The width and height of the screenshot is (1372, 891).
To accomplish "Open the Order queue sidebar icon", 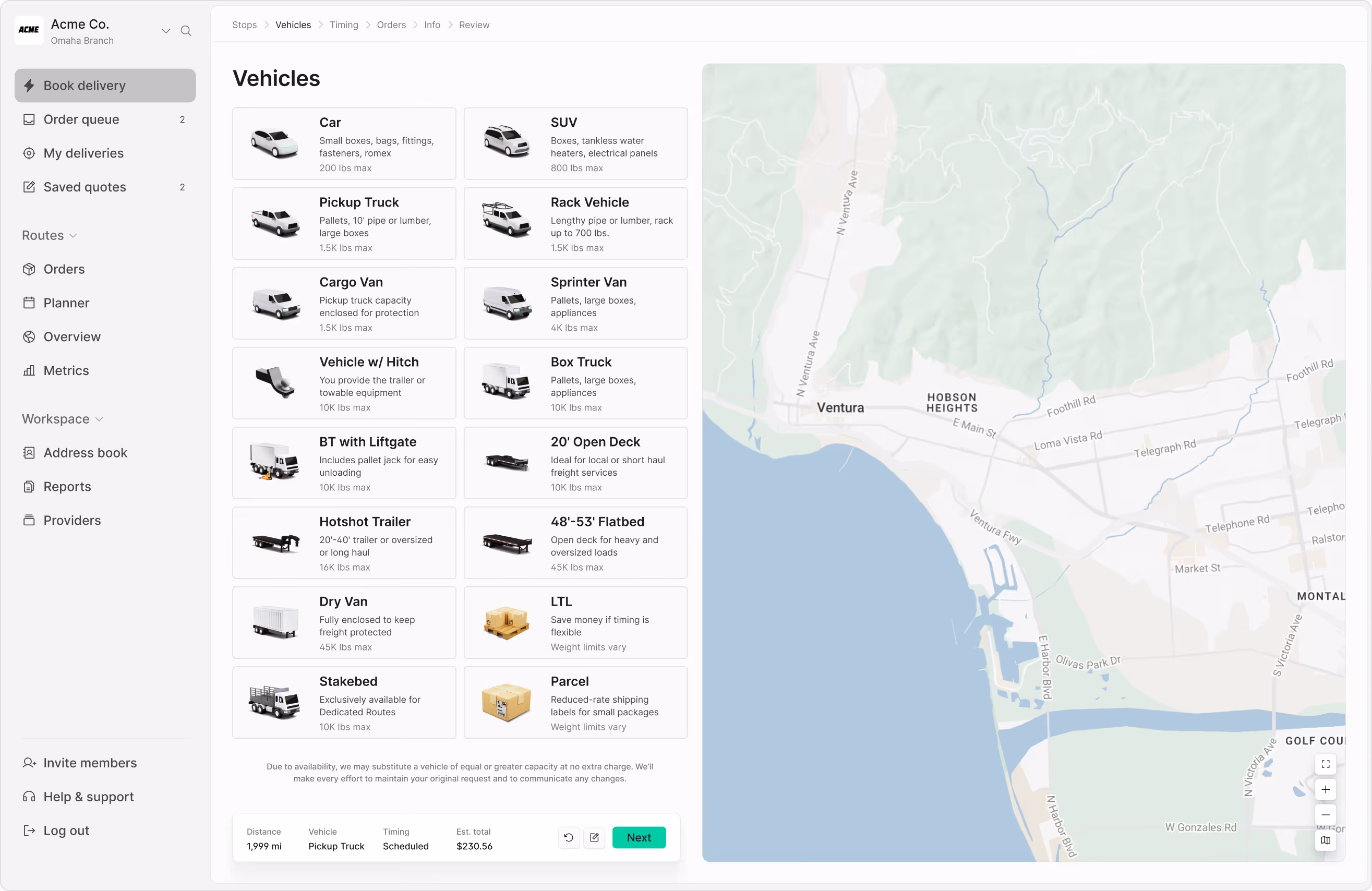I will 29,119.
